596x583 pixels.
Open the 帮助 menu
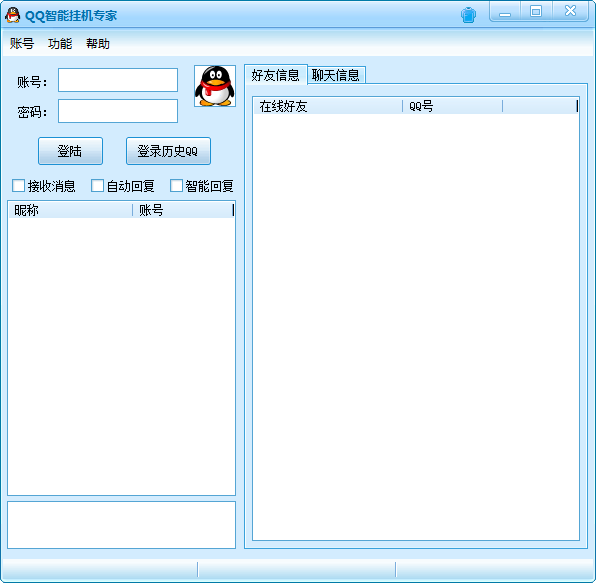pos(98,43)
